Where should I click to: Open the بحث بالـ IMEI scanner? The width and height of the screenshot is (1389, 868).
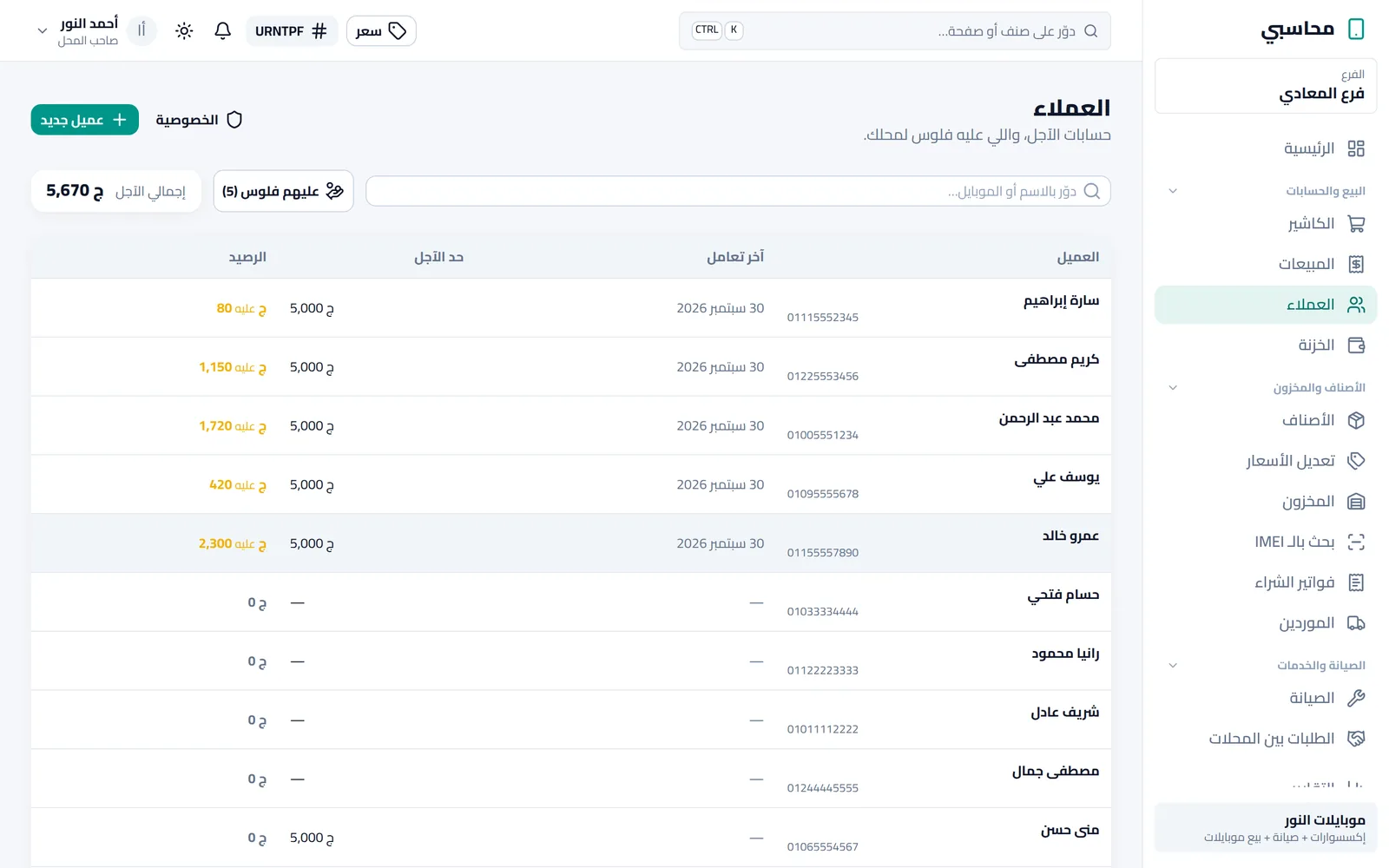(x=1266, y=542)
